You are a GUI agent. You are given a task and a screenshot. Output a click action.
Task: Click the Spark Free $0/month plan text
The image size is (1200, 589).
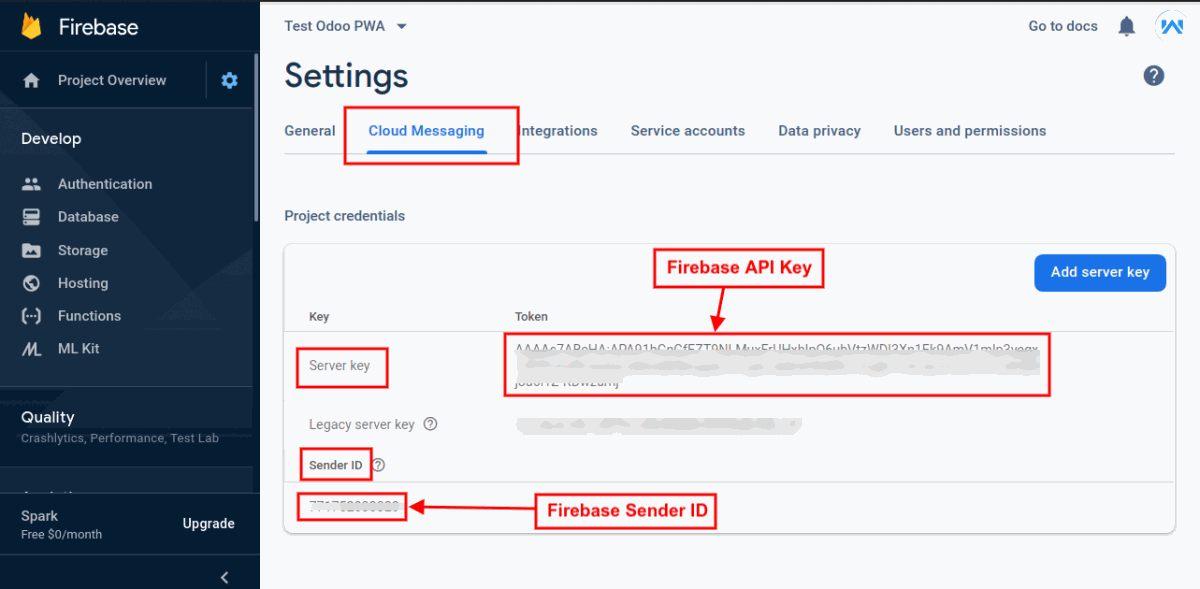coord(61,525)
